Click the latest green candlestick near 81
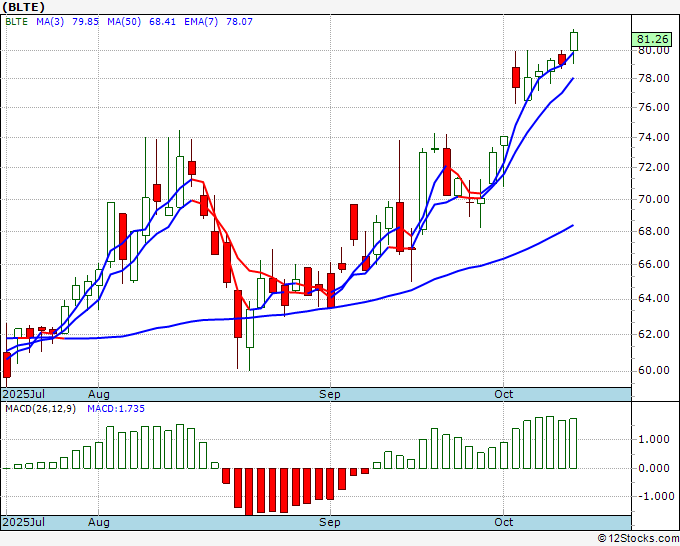Viewport: 680px width, 546px height. point(574,41)
